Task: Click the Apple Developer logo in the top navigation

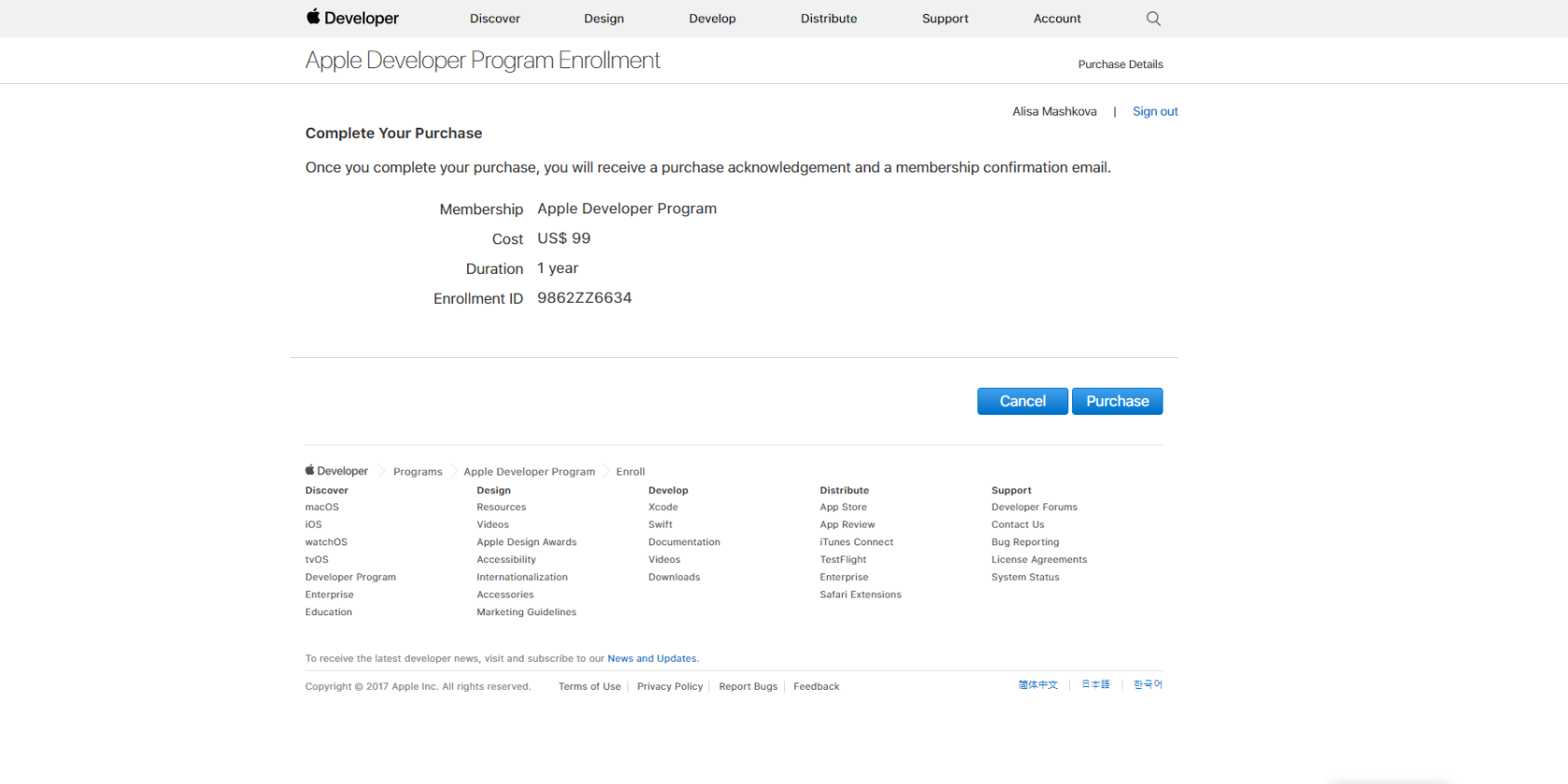Action: [x=352, y=18]
